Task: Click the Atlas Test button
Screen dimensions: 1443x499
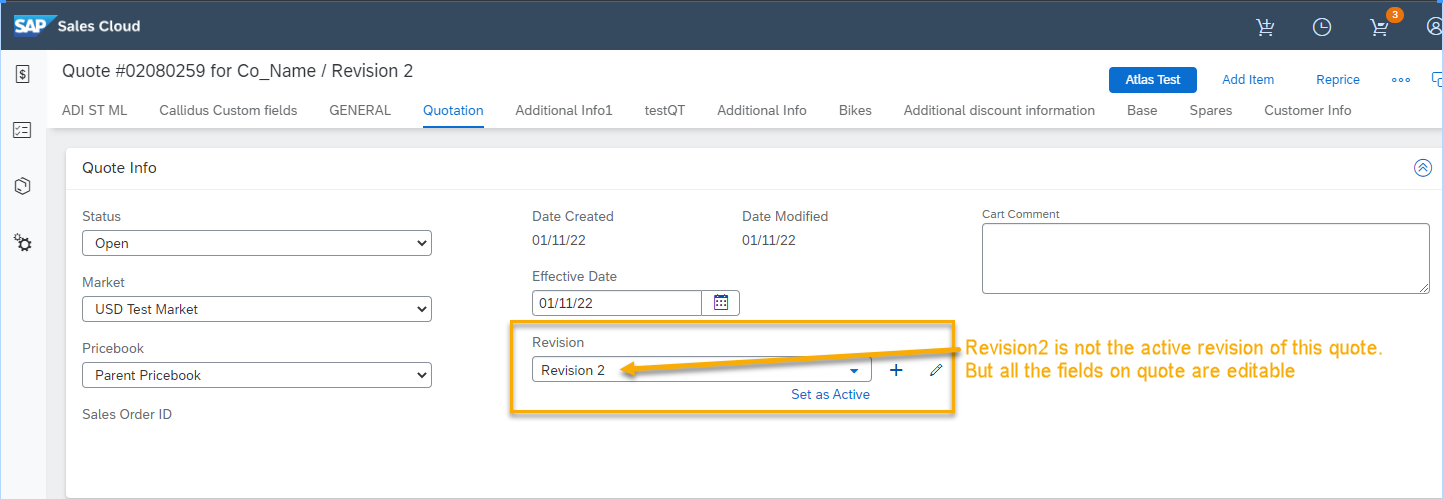Action: coord(1153,80)
